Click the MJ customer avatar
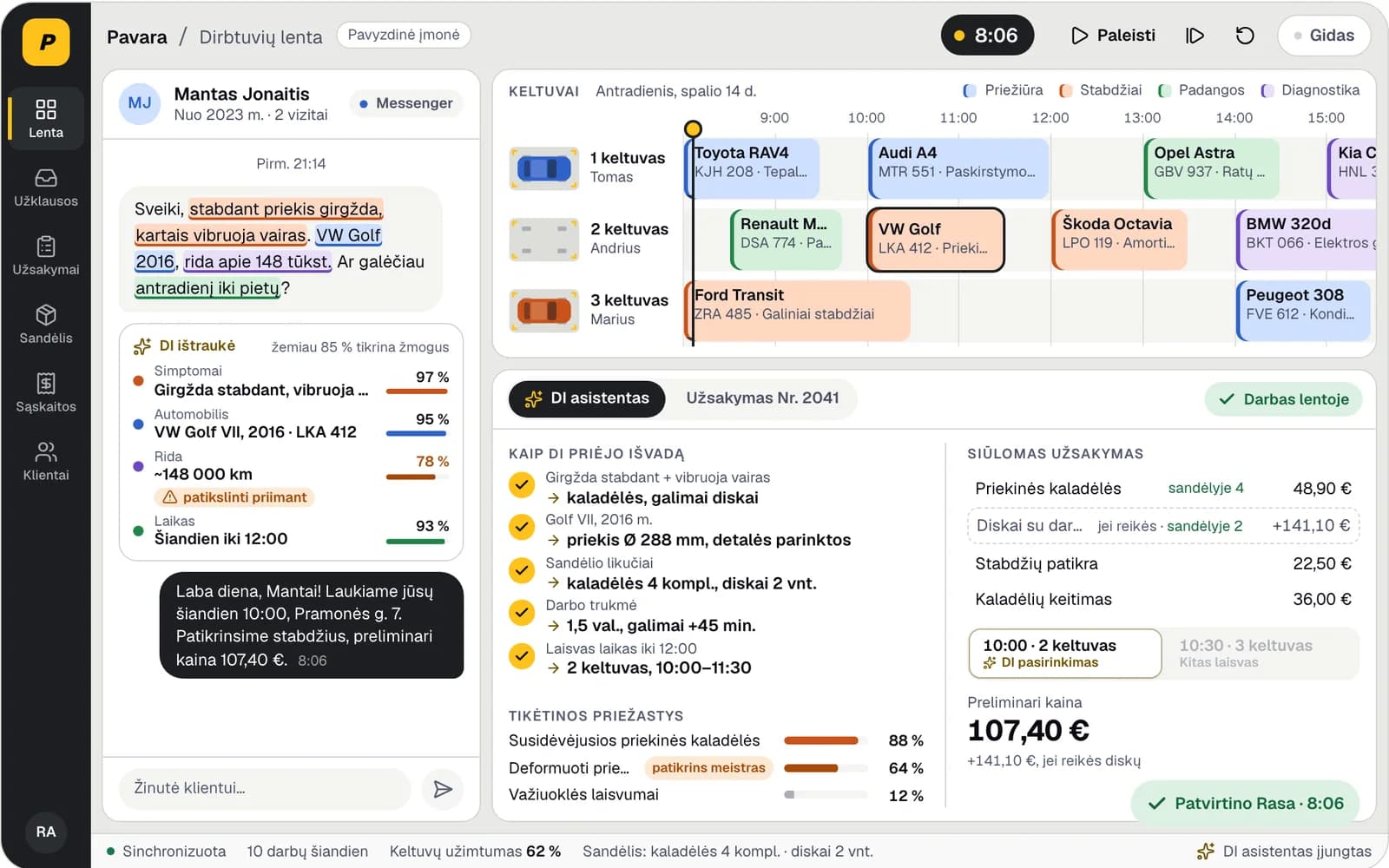This screenshot has height=868, width=1389. tap(140, 103)
